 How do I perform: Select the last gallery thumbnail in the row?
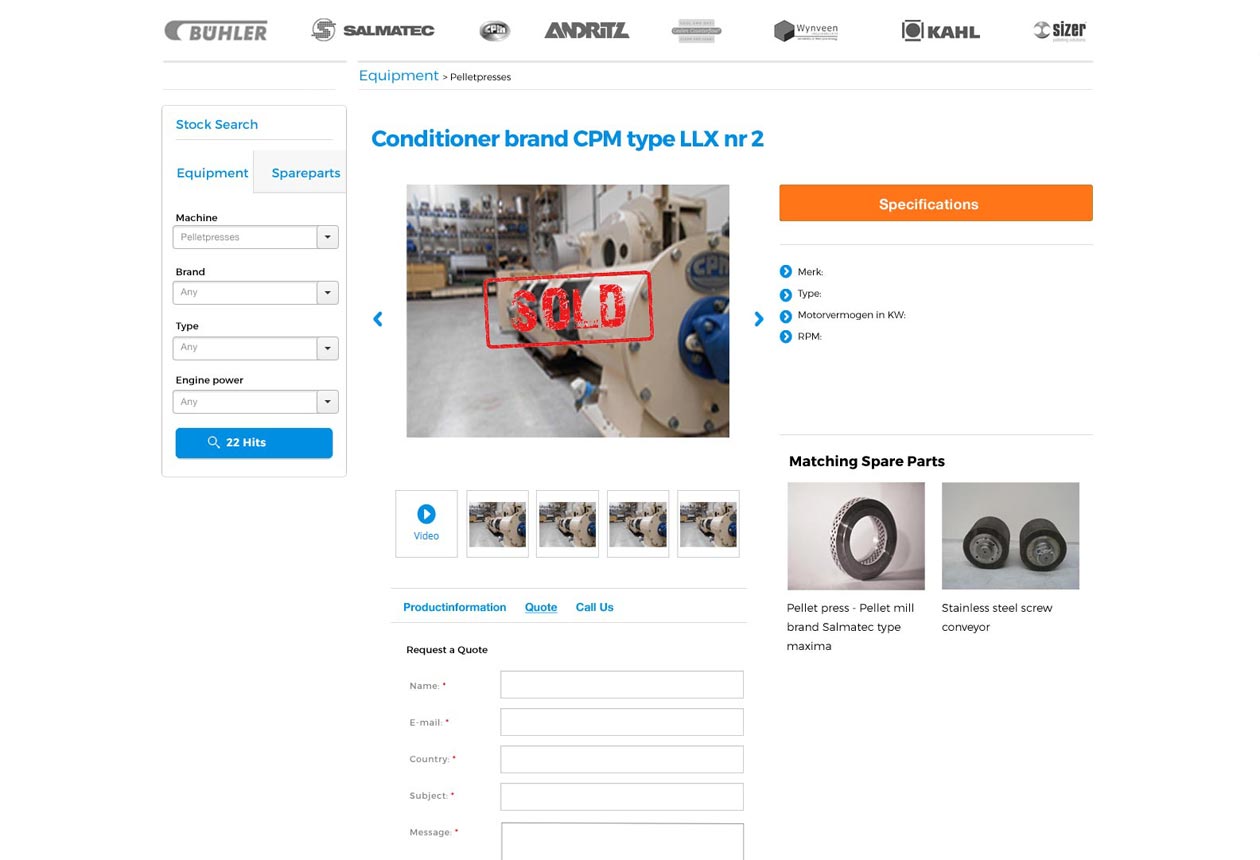tap(708, 523)
